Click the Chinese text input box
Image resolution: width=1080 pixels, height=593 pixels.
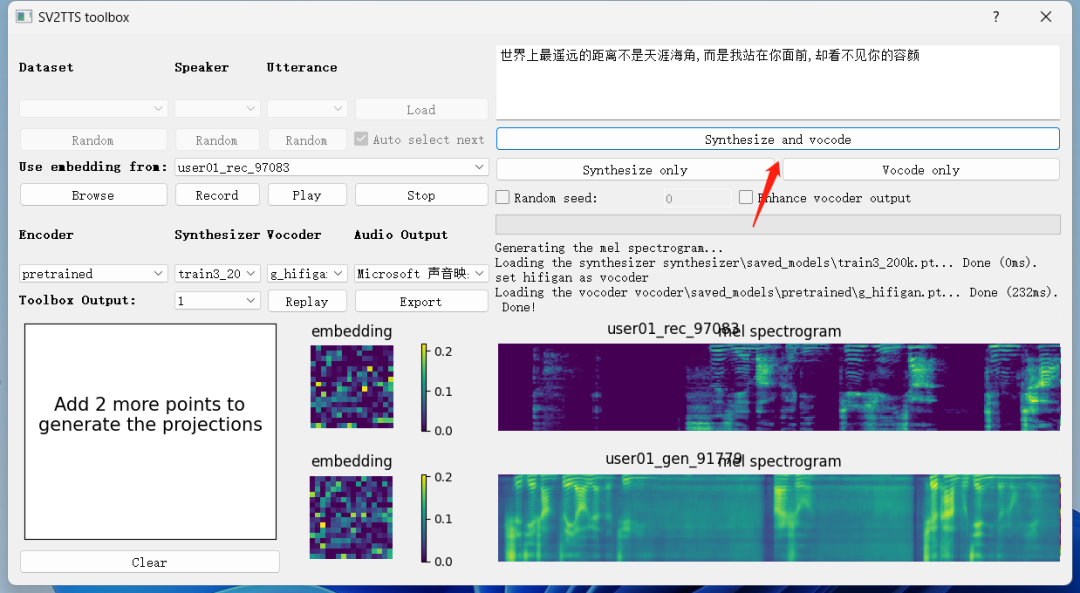[777, 83]
